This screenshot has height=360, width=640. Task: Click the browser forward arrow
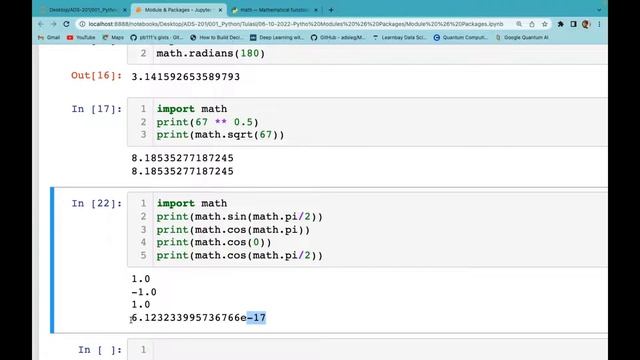(x=53, y=24)
